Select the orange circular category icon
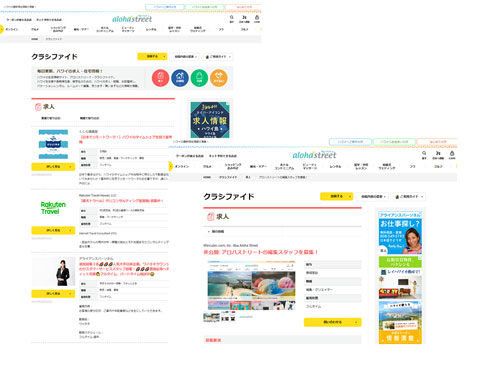494x380 pixels. (x=219, y=78)
